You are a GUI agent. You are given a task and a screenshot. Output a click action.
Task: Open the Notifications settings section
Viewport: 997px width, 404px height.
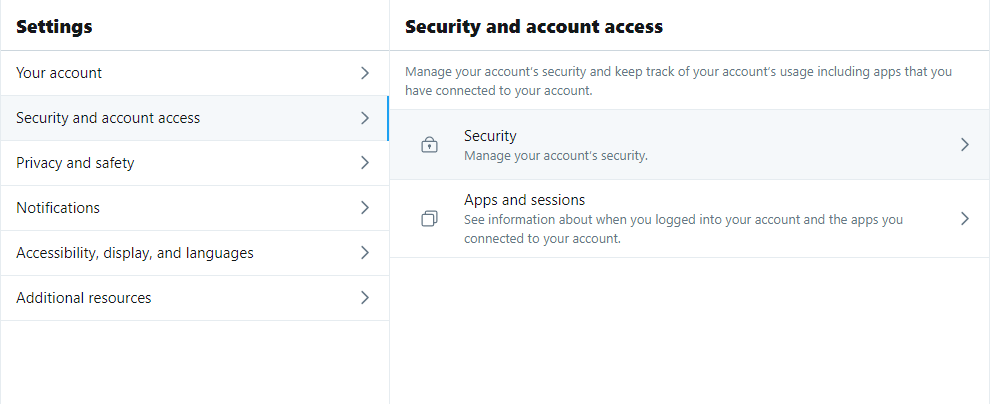[x=58, y=208]
